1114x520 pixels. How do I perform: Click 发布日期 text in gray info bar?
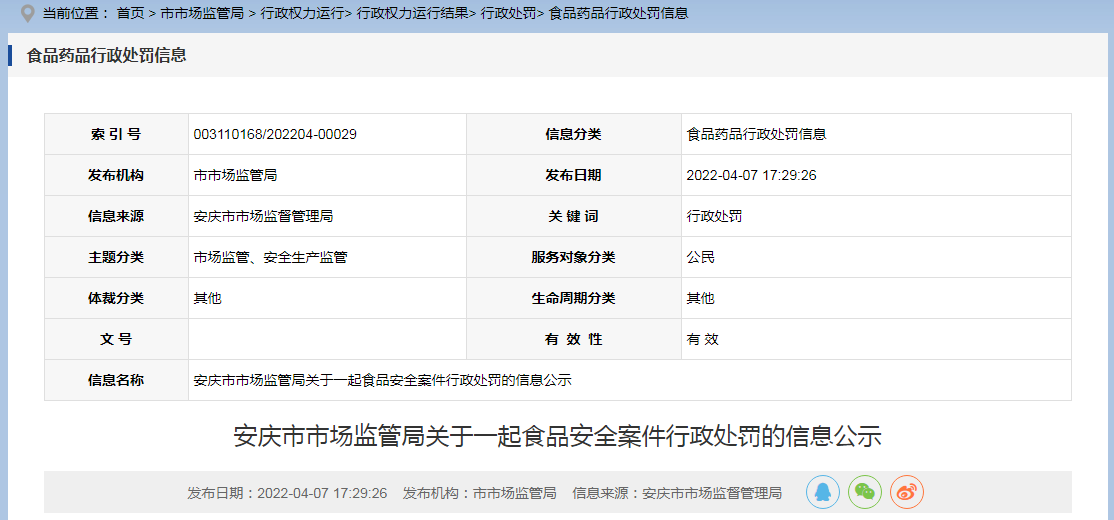tap(287, 493)
